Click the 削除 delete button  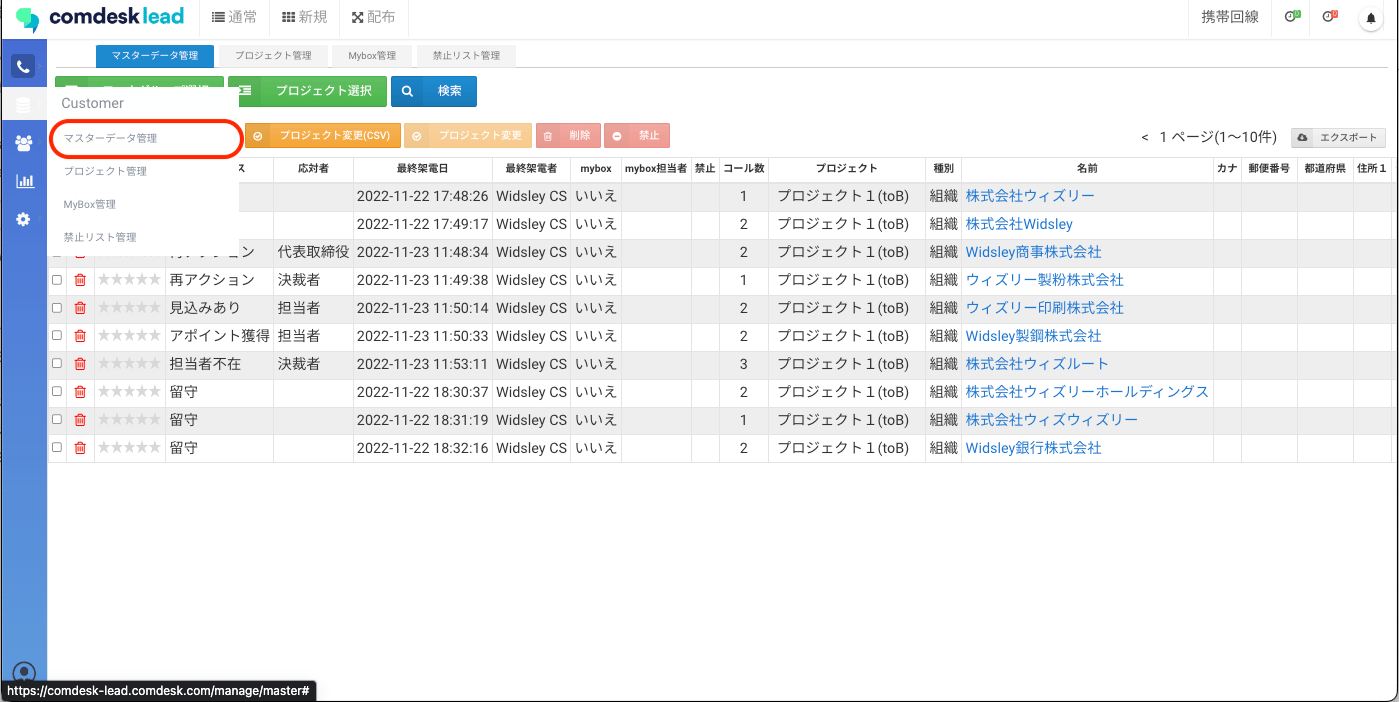[x=568, y=135]
